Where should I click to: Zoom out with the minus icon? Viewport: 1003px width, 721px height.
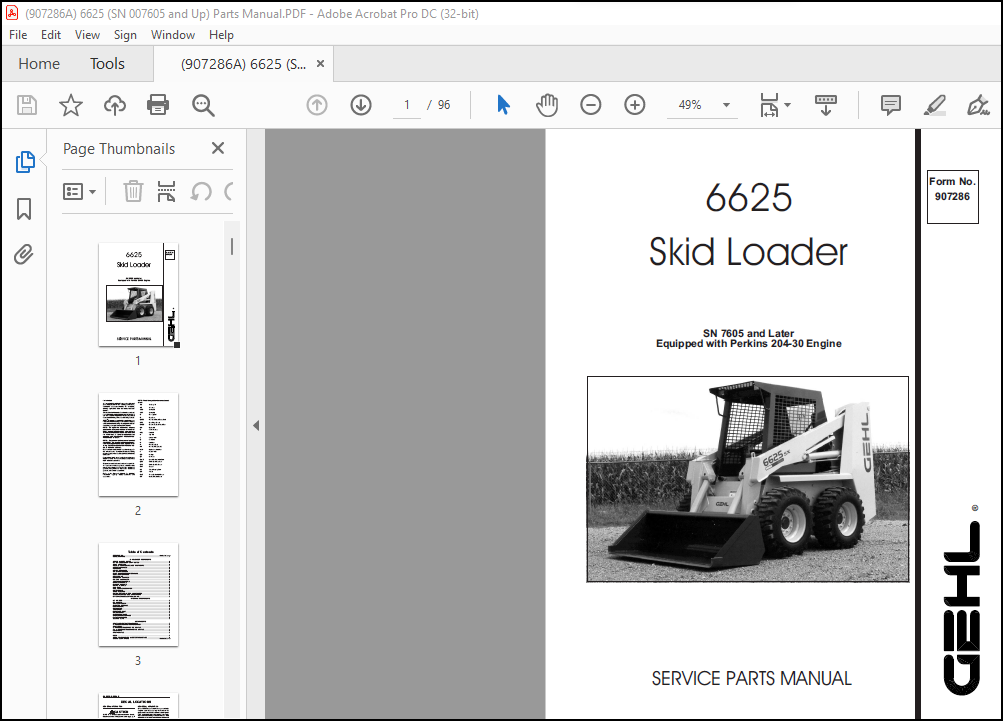click(x=590, y=105)
